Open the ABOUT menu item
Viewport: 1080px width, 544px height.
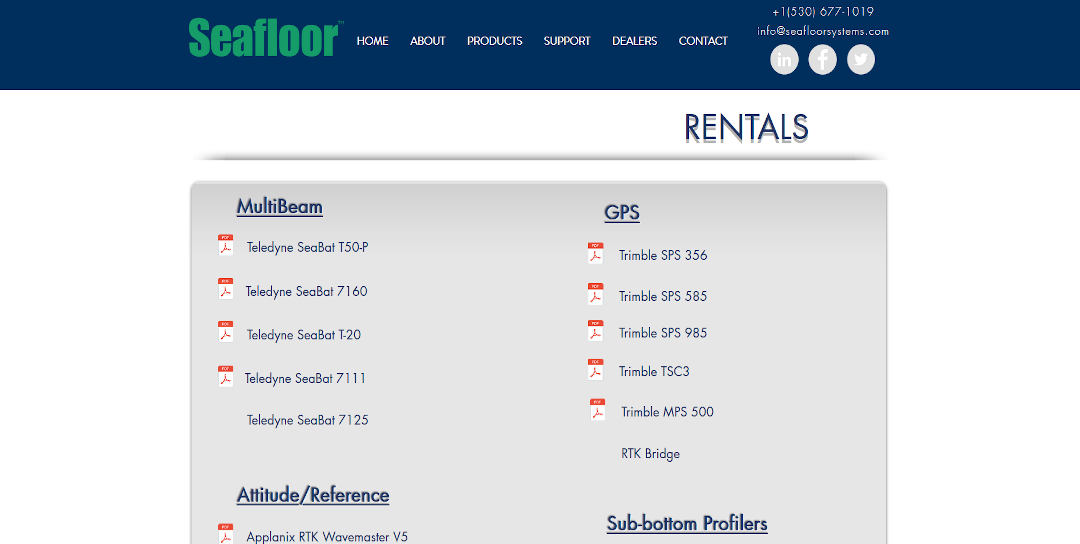point(428,41)
